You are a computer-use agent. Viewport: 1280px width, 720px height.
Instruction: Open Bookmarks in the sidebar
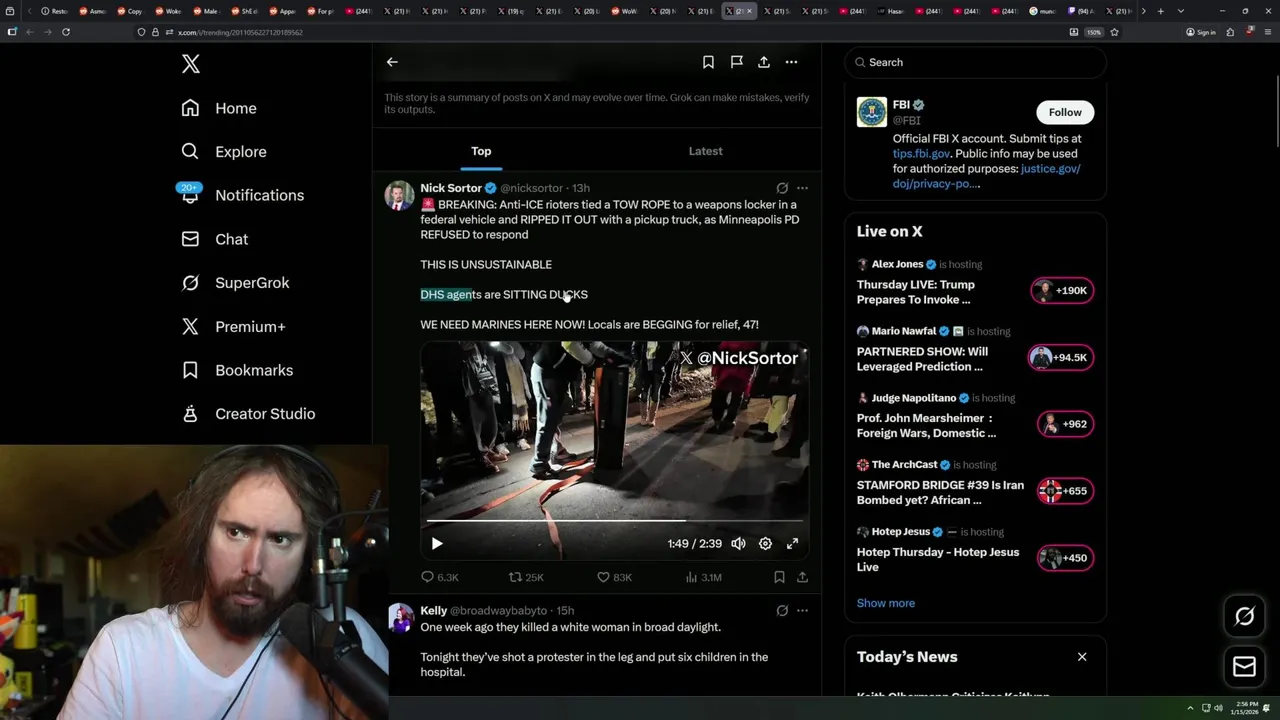pos(237,370)
